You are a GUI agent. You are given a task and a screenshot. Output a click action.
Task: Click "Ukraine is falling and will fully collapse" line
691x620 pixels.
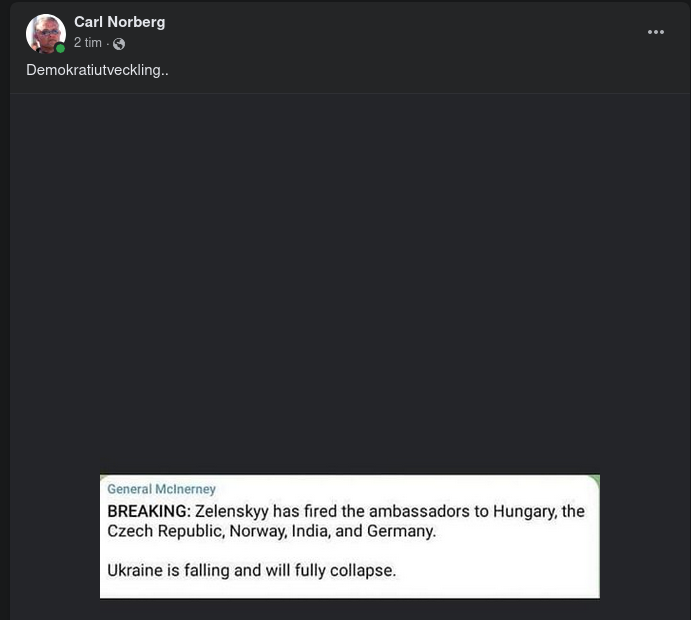251,571
